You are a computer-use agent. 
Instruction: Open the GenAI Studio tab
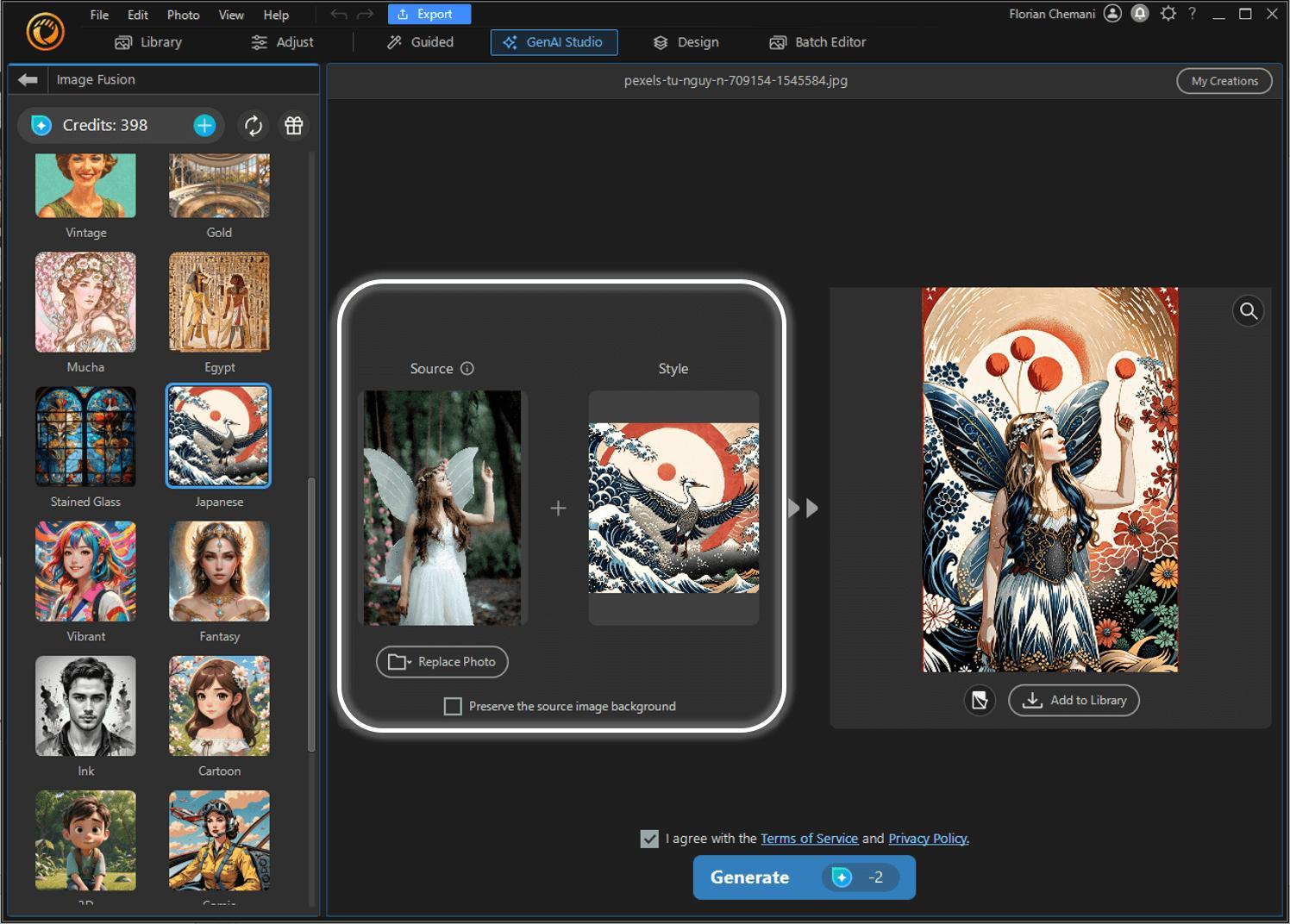coord(554,42)
